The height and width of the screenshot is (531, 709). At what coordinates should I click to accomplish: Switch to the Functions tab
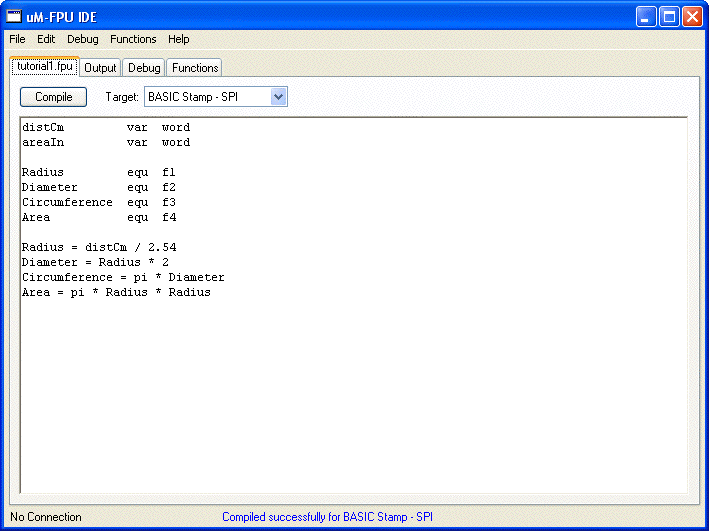195,68
